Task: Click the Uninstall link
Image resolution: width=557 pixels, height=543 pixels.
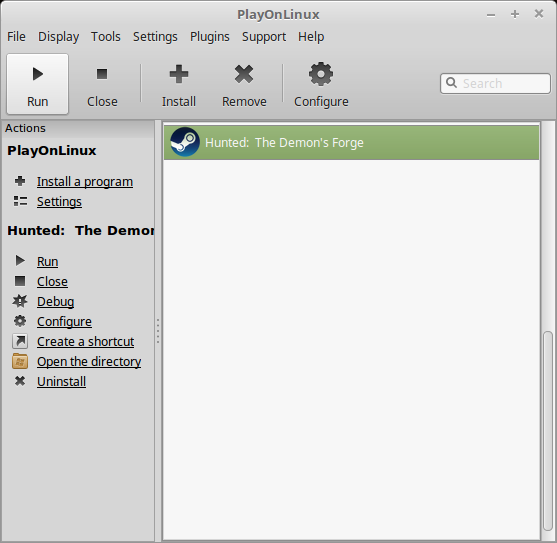Action: tap(61, 381)
